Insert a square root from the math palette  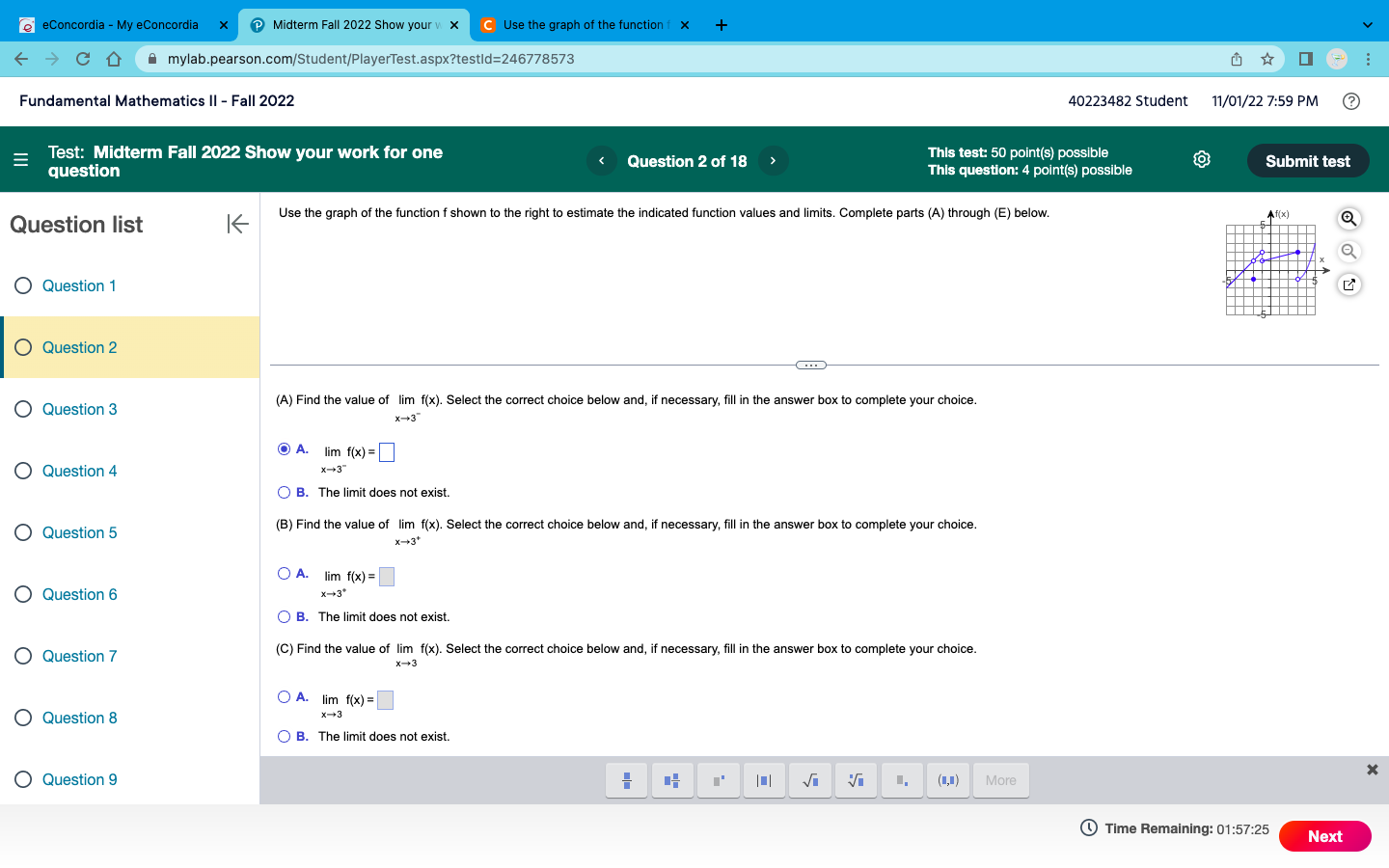[x=810, y=780]
